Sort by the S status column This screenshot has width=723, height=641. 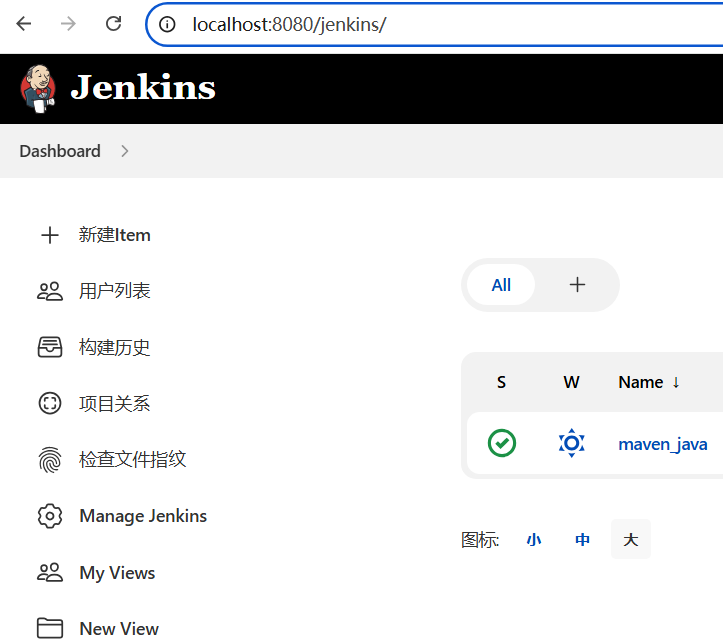(x=501, y=382)
